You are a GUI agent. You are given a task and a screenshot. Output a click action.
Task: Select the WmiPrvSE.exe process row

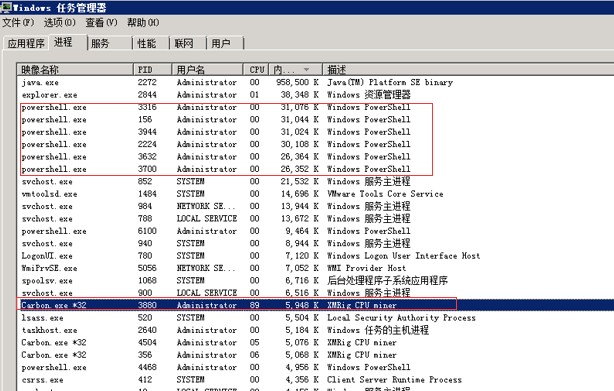(x=315, y=268)
